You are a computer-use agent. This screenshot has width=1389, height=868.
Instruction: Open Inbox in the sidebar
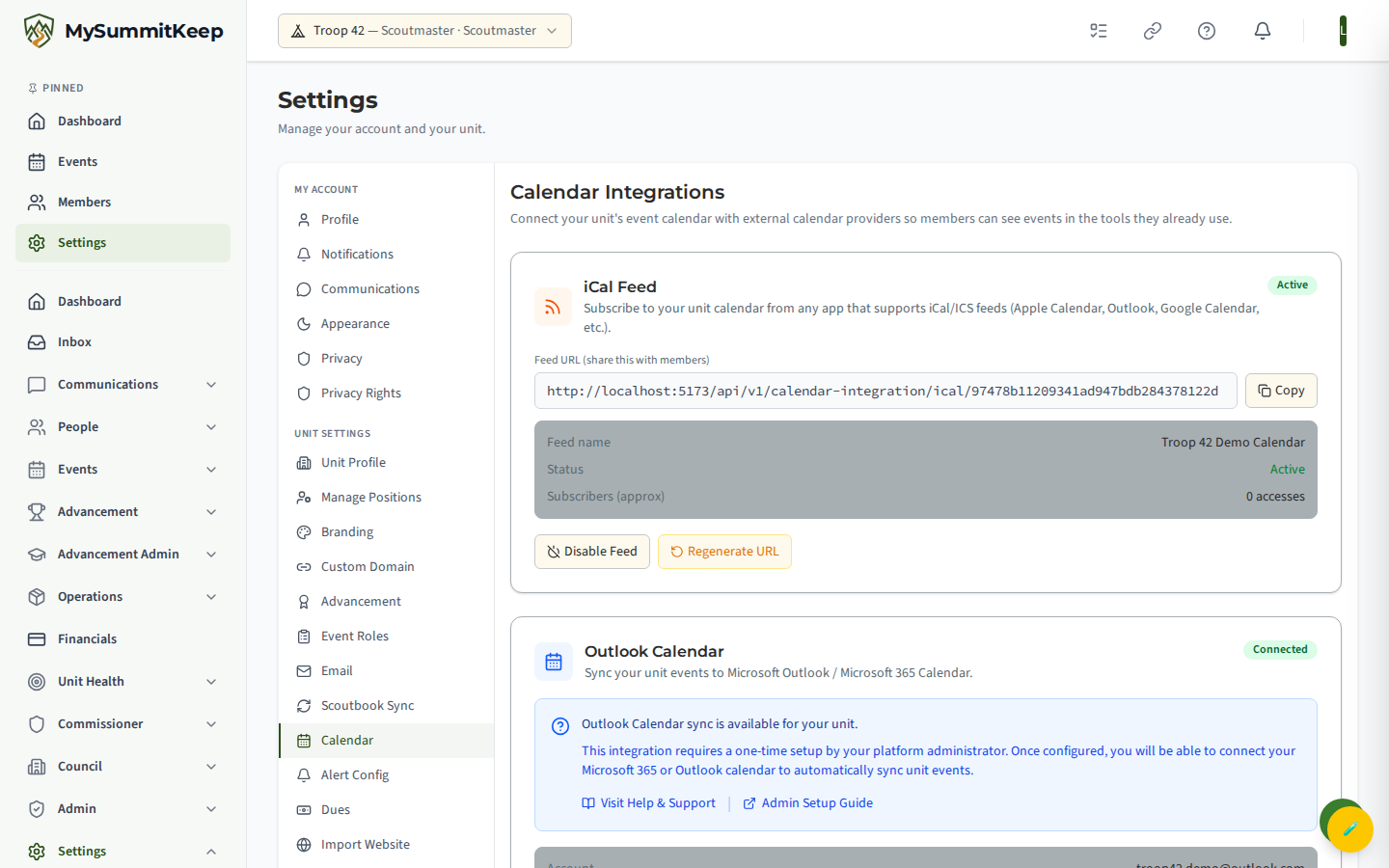click(x=123, y=342)
